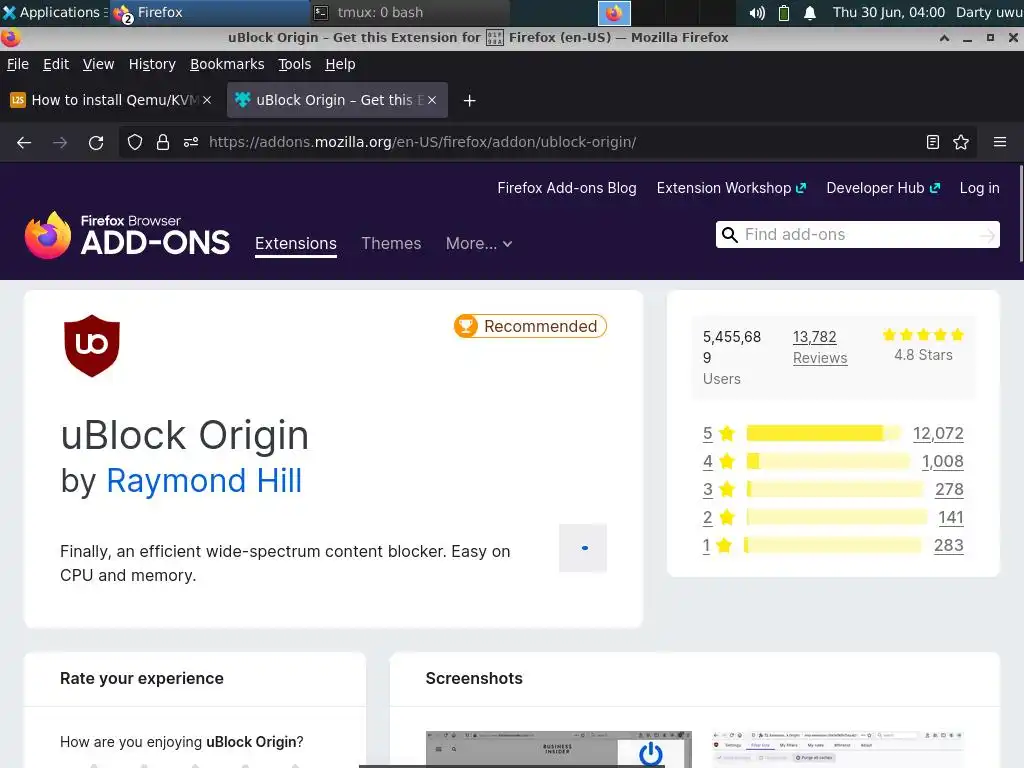Image resolution: width=1024 pixels, height=768 pixels.
Task: Open the Bookmarks menu
Action: [227, 64]
